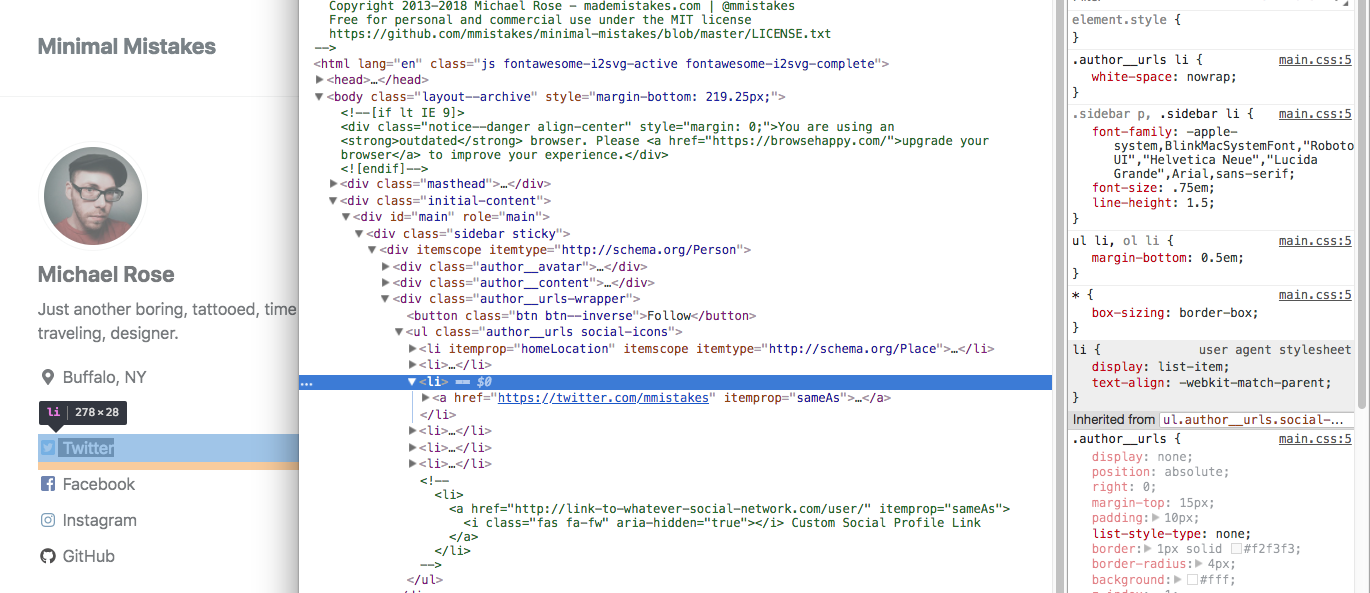Click the location pin icon beside Buffalo, NY
The height and width of the screenshot is (593, 1370).
47,377
